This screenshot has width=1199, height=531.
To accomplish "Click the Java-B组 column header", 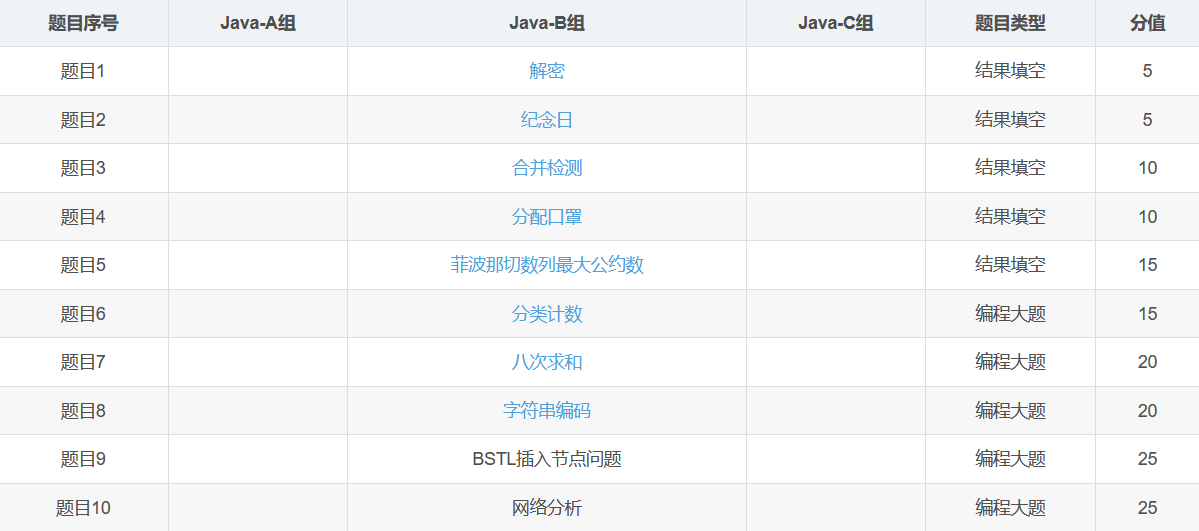I will [547, 23].
